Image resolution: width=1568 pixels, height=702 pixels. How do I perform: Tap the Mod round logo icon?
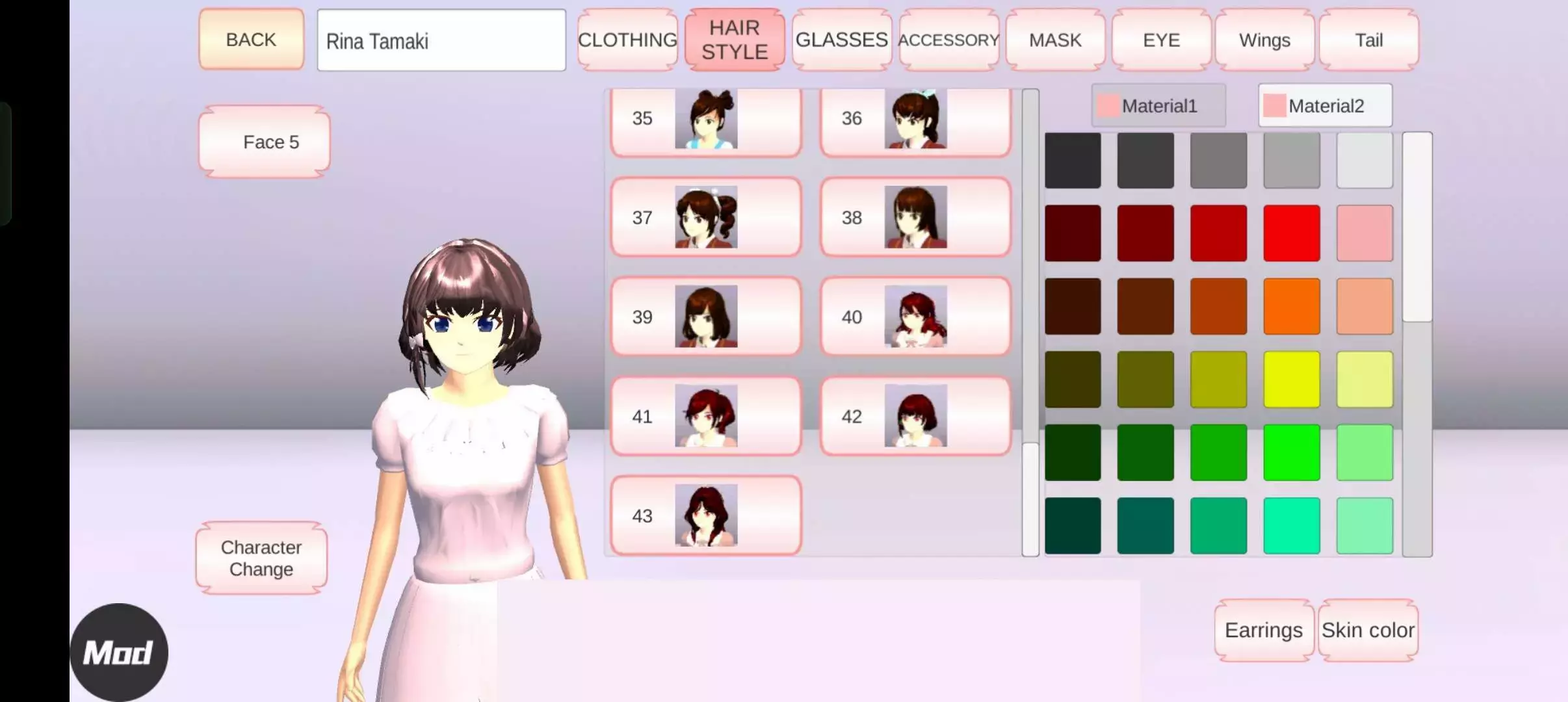coord(118,652)
